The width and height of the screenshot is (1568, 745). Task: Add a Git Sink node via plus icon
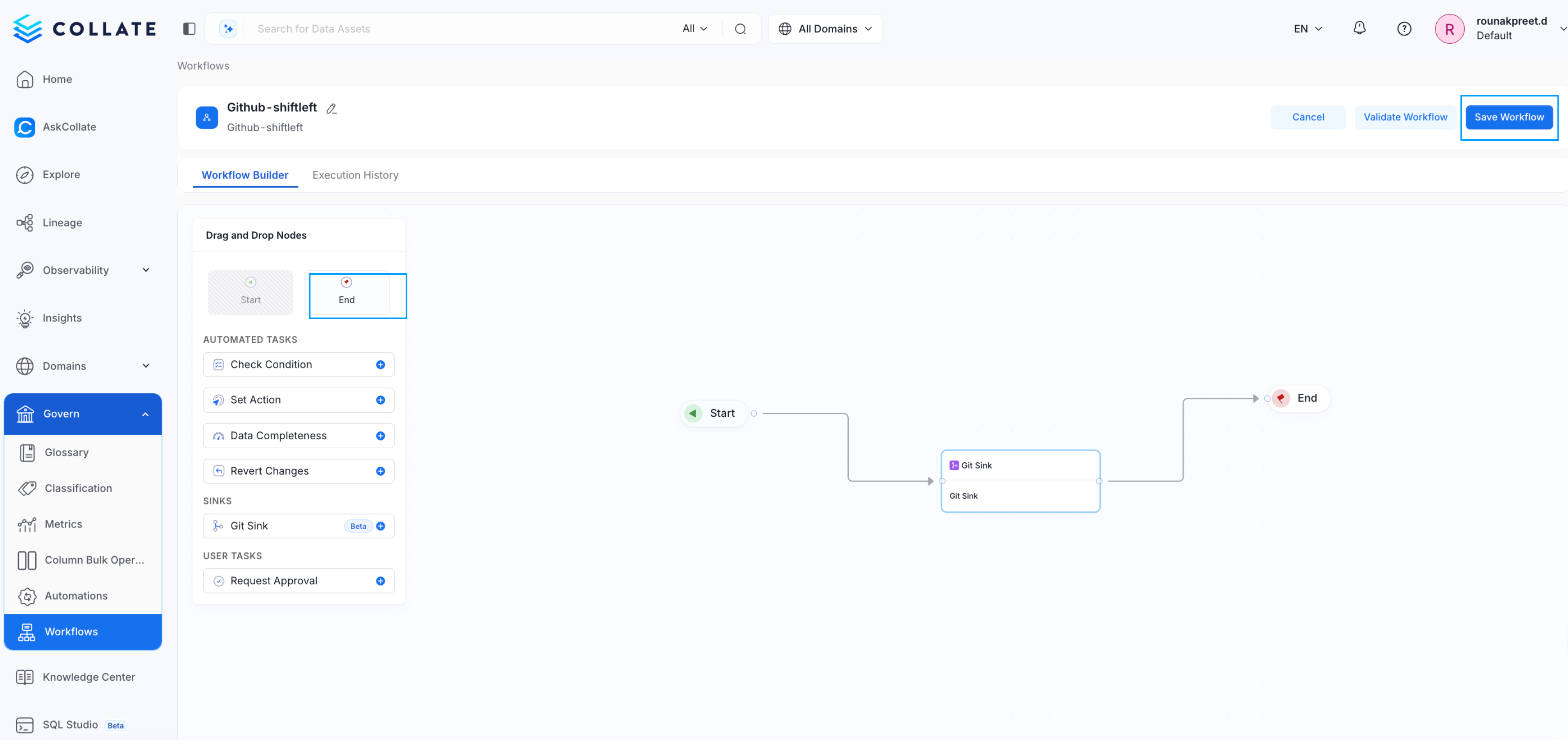click(x=381, y=526)
